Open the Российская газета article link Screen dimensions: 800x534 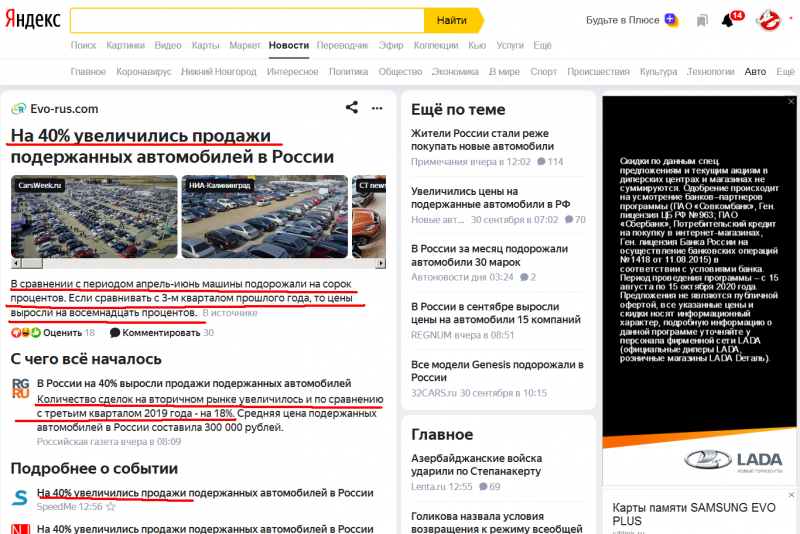click(x=194, y=383)
